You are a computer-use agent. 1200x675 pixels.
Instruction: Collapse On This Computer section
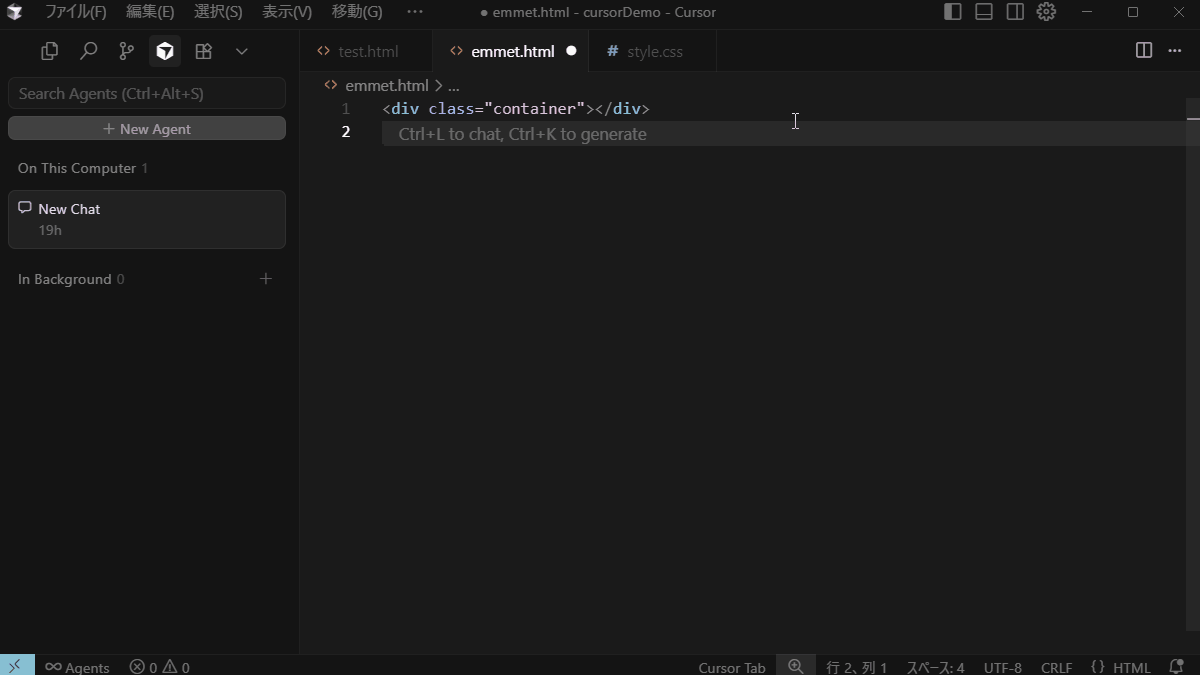83,168
